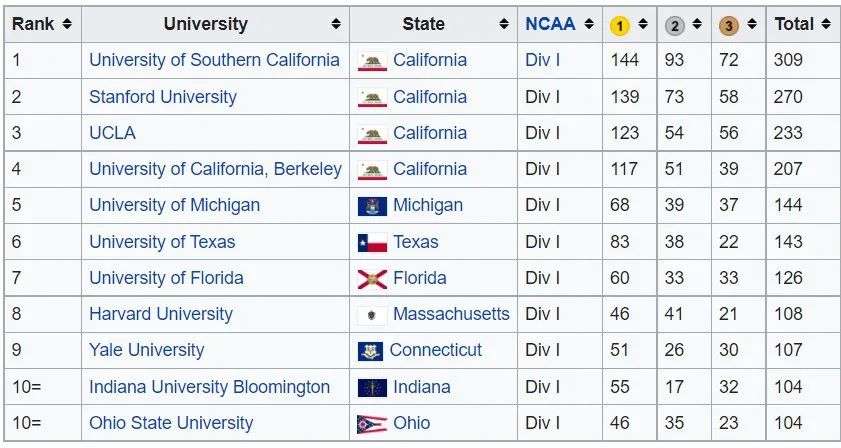Open Indiana University Bloomington link
841x448 pixels.
coord(209,387)
